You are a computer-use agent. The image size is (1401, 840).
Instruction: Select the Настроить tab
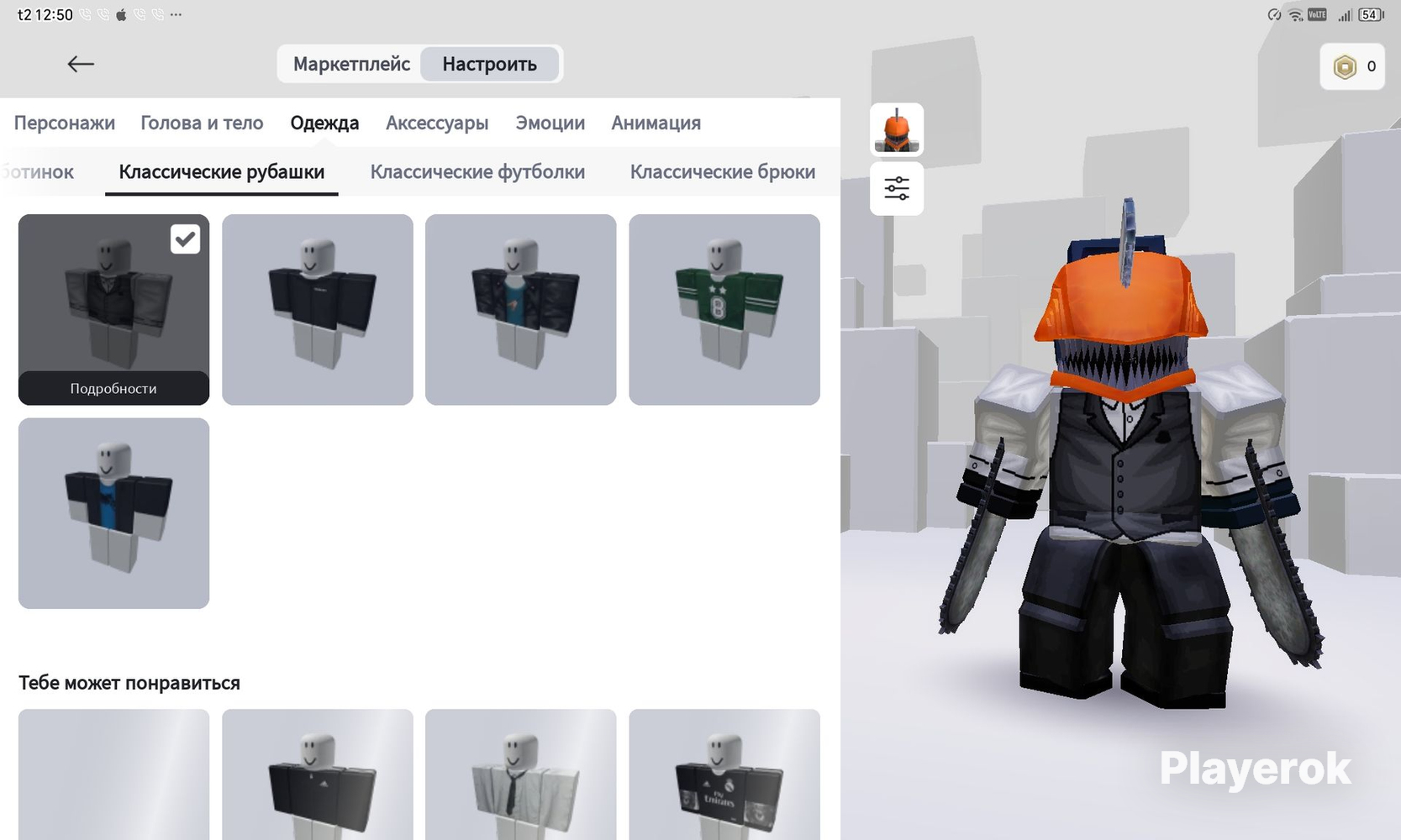(490, 64)
